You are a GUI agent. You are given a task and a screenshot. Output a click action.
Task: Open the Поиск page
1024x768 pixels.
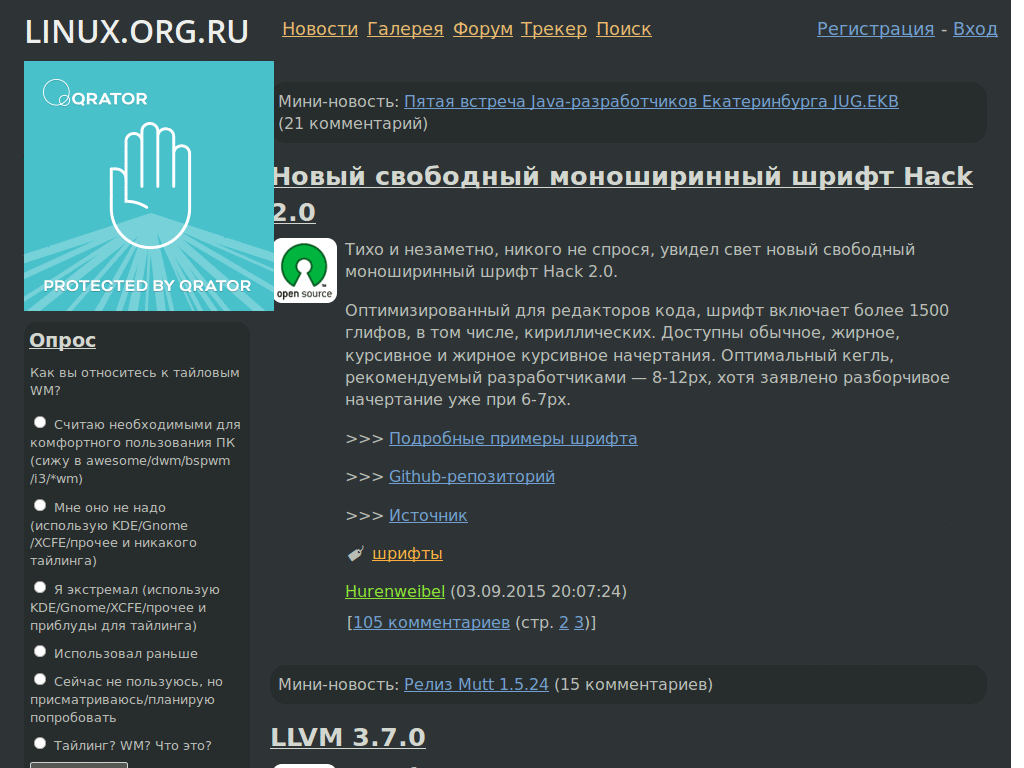(x=624, y=29)
